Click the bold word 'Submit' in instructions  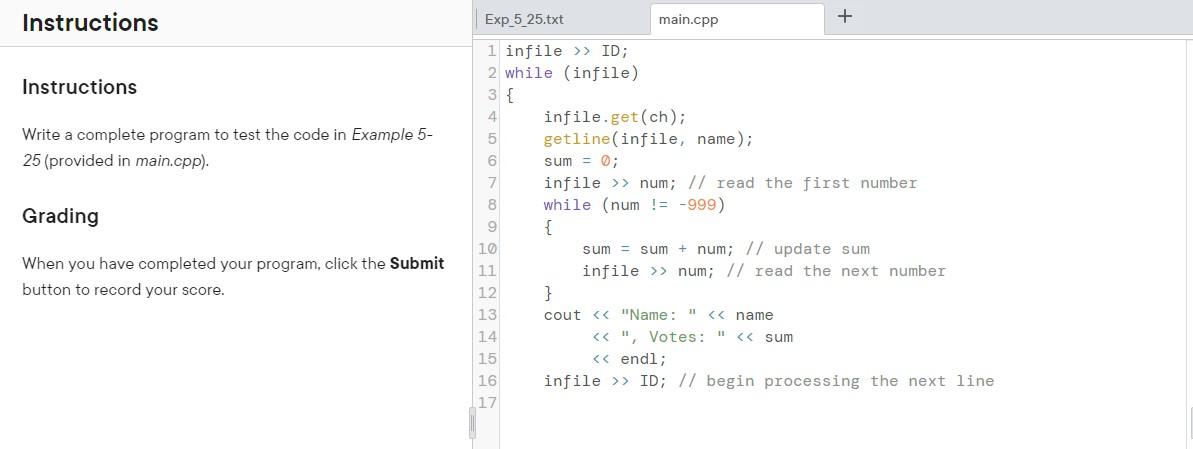[416, 264]
